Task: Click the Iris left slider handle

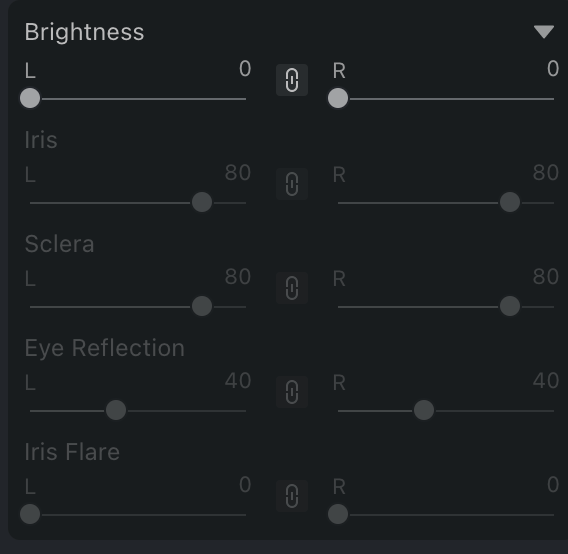Action: coord(202,202)
